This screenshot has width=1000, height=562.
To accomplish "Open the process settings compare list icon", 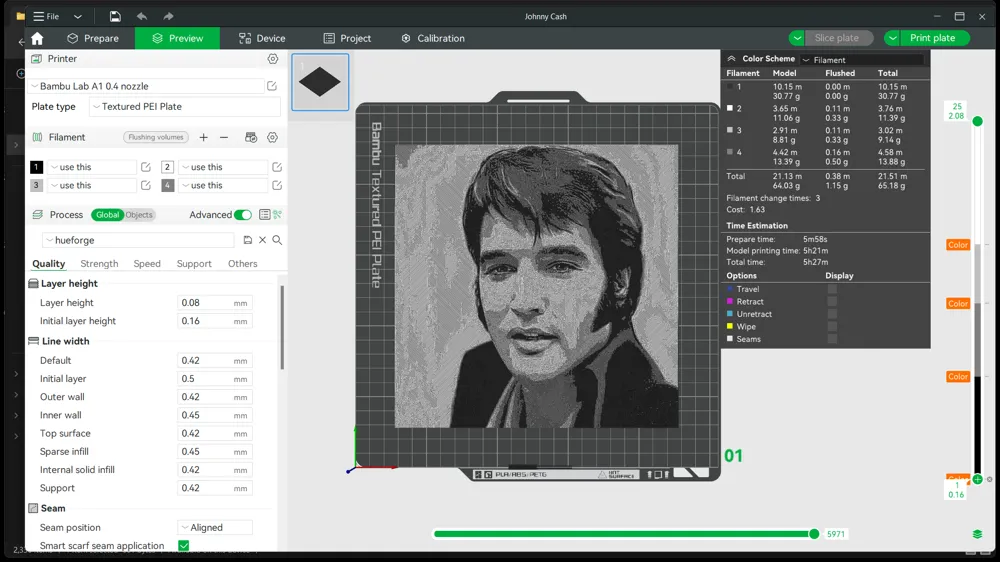I will click(265, 215).
